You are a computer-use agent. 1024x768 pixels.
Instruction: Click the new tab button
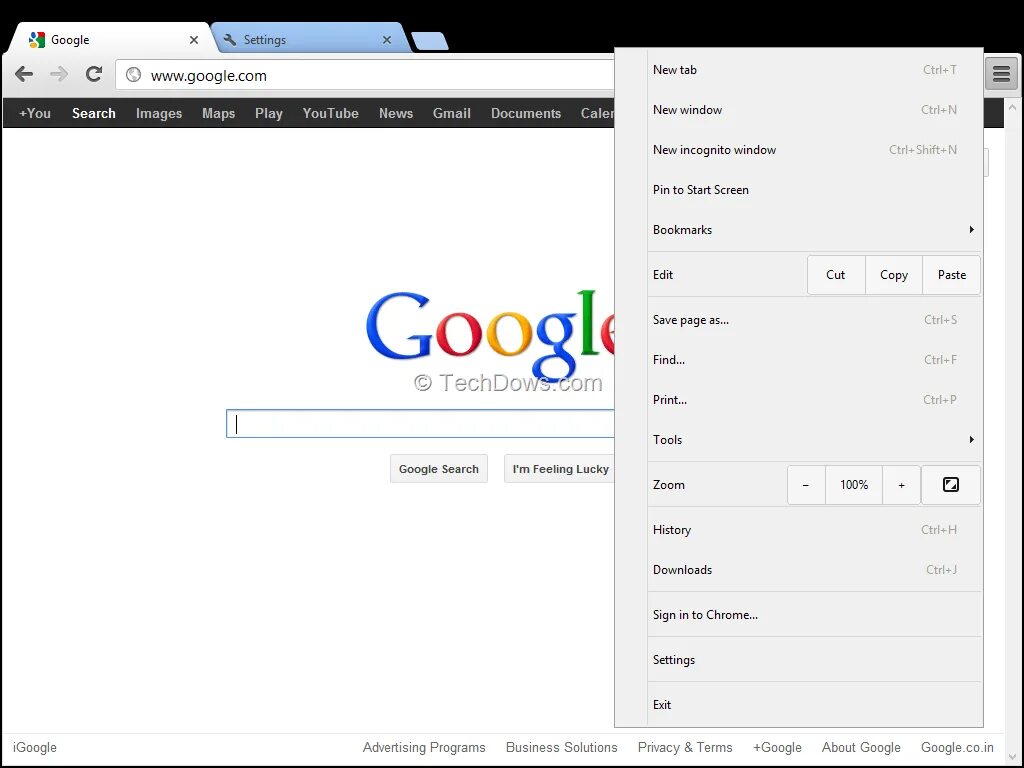(x=430, y=41)
